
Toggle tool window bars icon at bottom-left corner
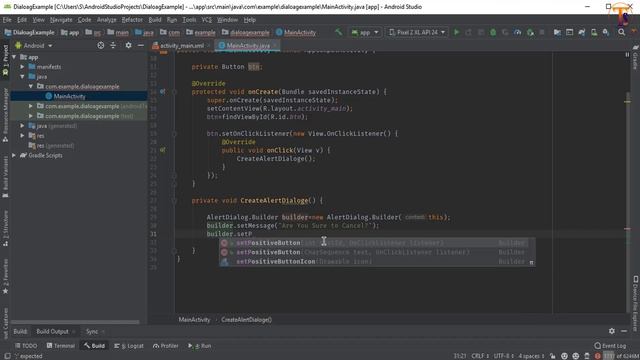pos(7,356)
